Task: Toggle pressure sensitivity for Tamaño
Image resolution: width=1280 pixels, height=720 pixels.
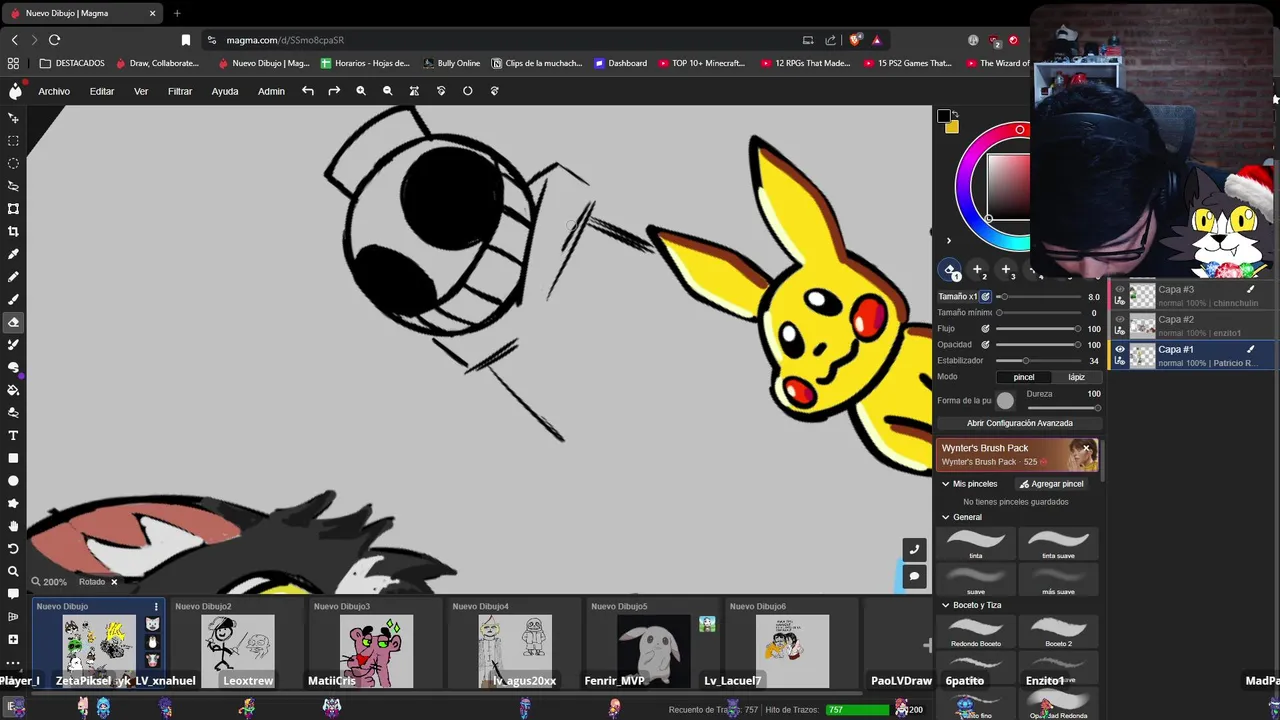Action: point(985,296)
